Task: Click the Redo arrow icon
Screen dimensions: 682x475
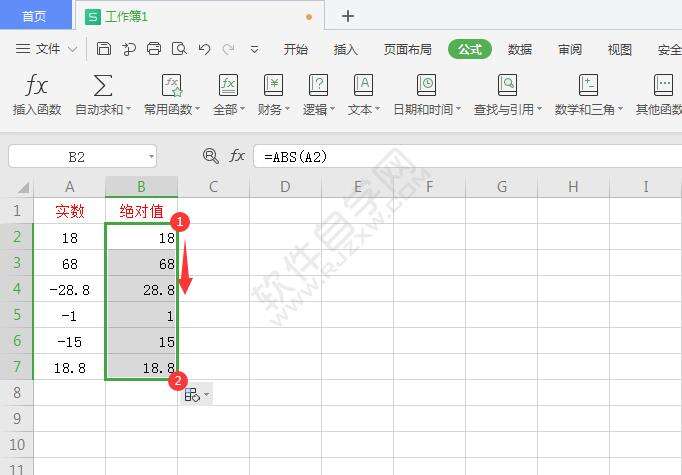Action: 228,49
